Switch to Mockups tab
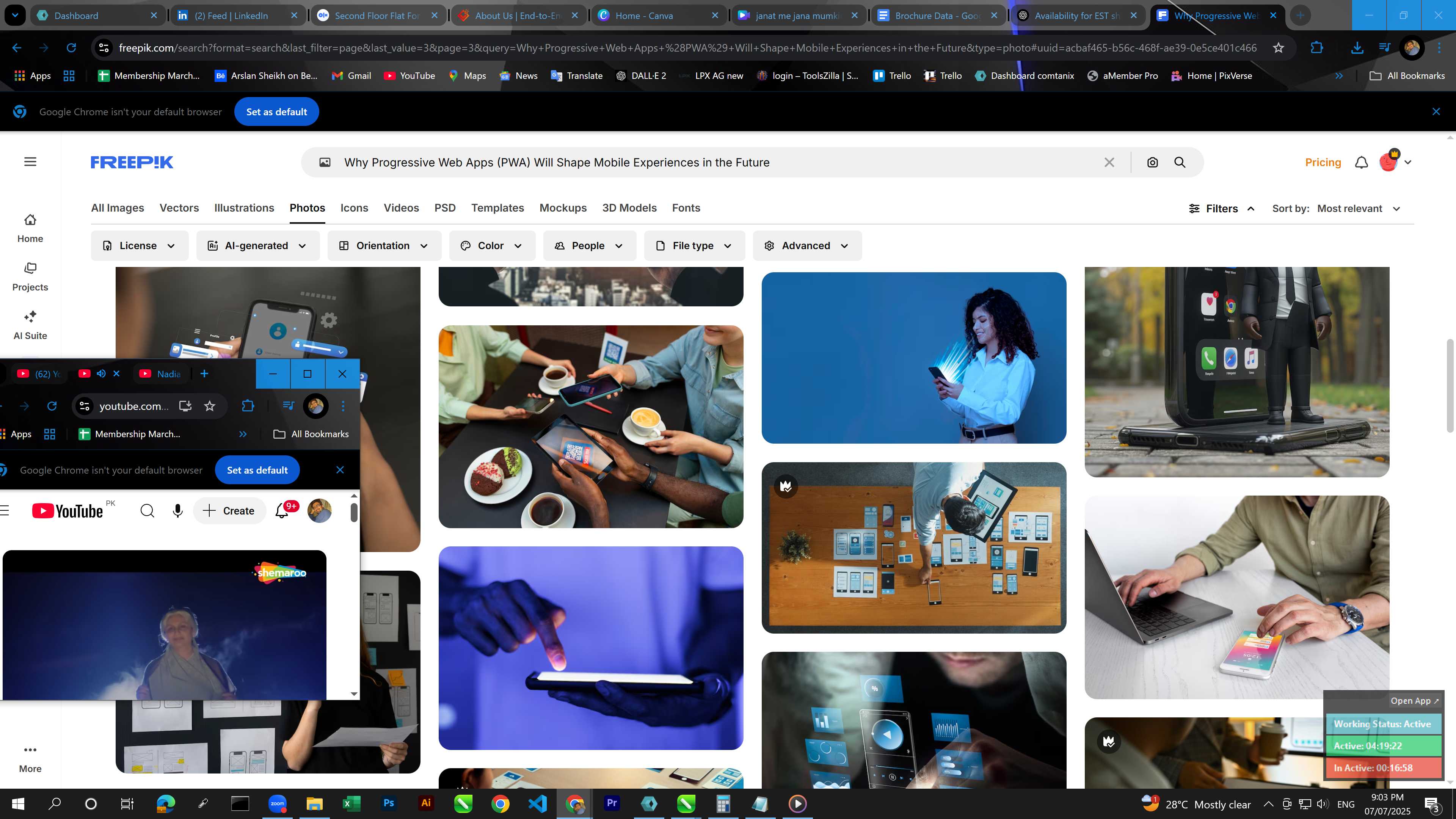 [563, 208]
